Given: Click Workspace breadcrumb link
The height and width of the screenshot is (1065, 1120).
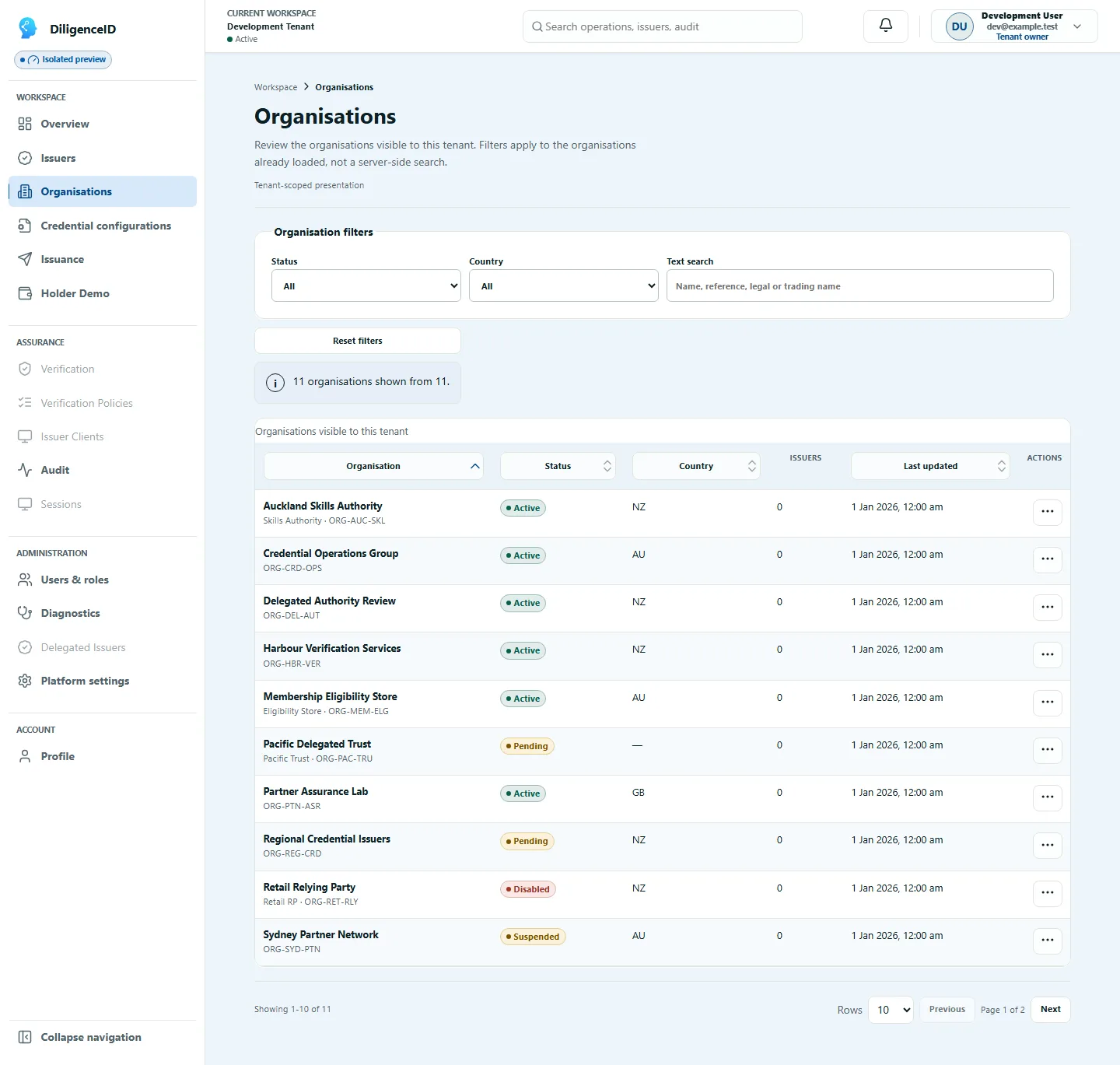Looking at the screenshot, I should tap(275, 87).
